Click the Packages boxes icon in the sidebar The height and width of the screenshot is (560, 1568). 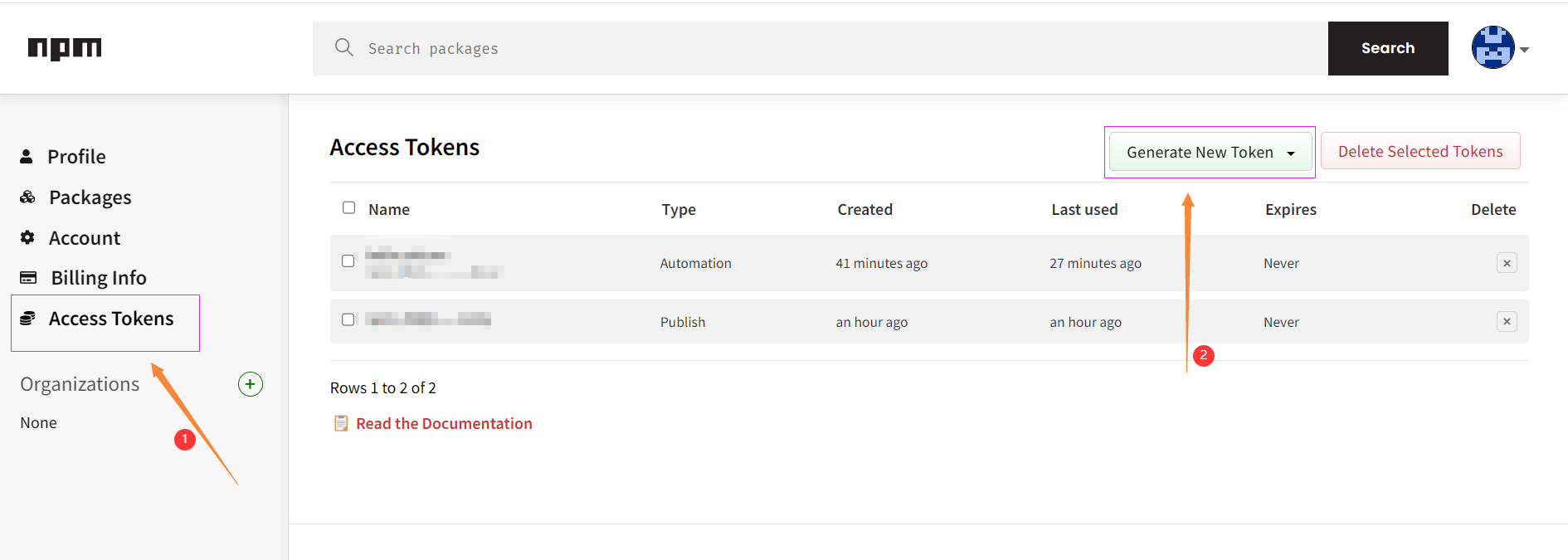point(28,197)
